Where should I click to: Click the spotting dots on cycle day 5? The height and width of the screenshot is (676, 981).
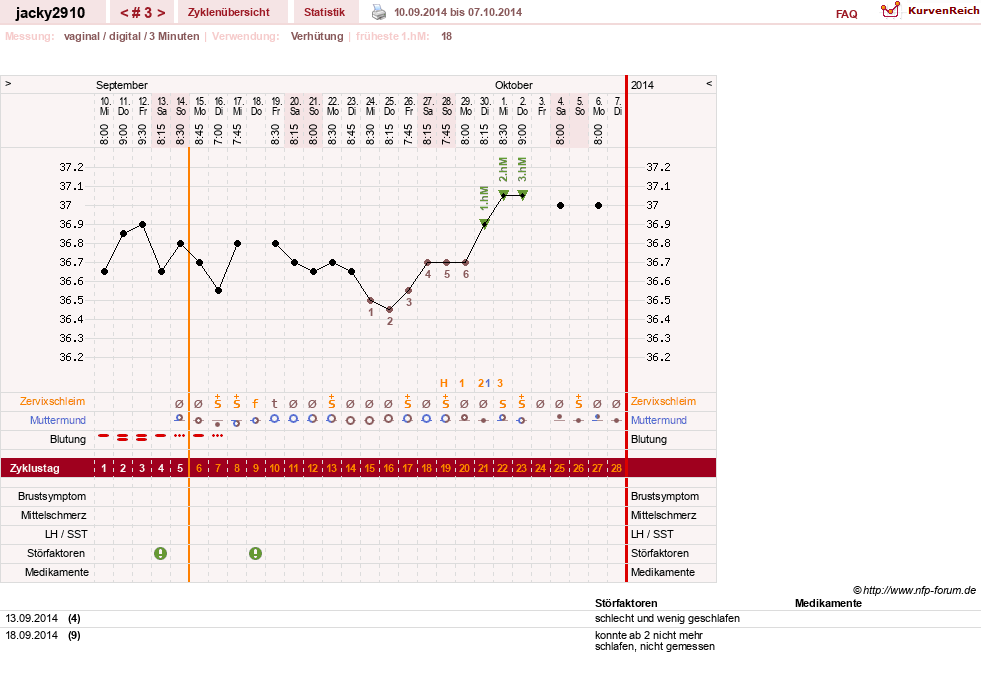pyautogui.click(x=180, y=436)
